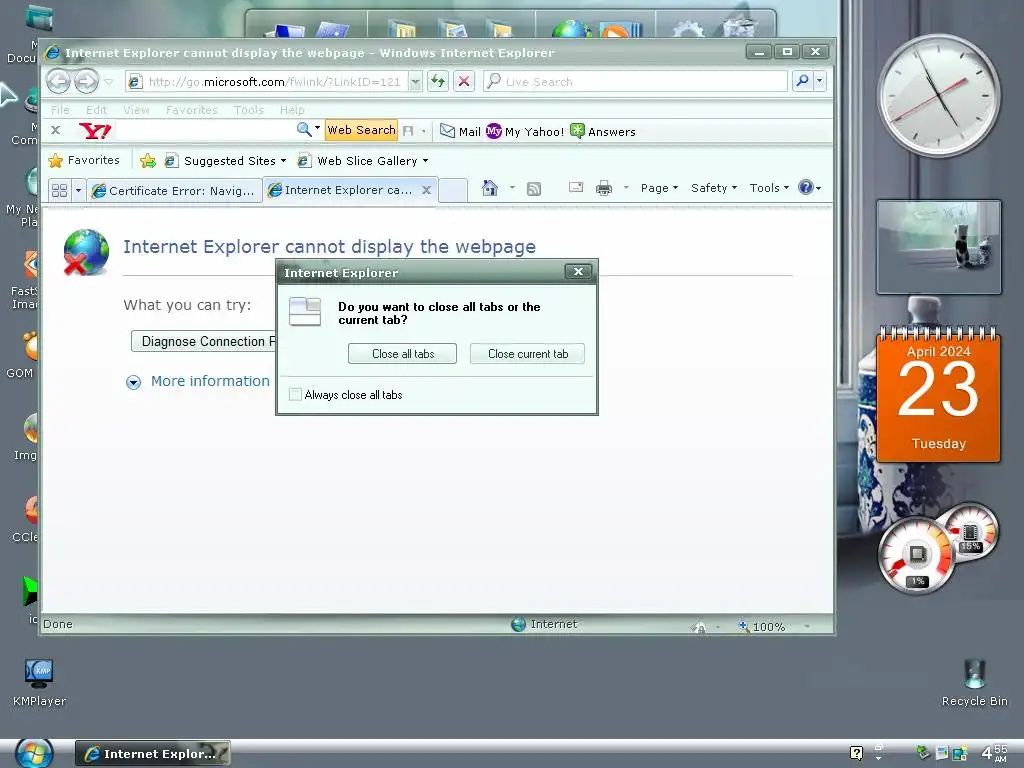Click the red Stop loading icon
The width and height of the screenshot is (1024, 768).
click(x=464, y=82)
